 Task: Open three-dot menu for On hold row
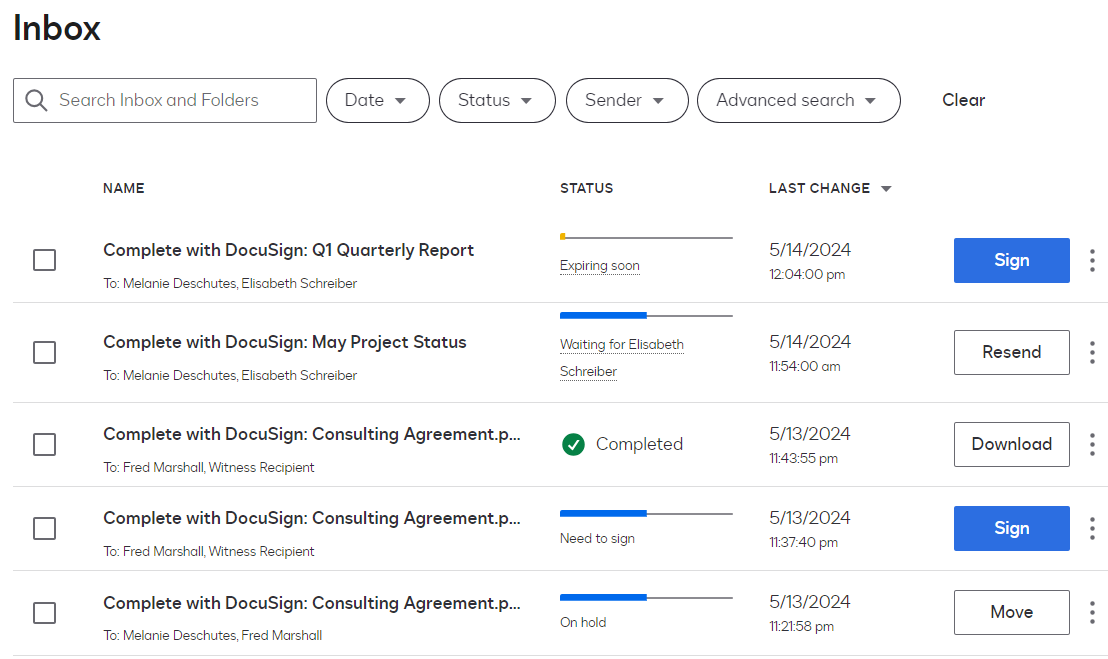1092,612
